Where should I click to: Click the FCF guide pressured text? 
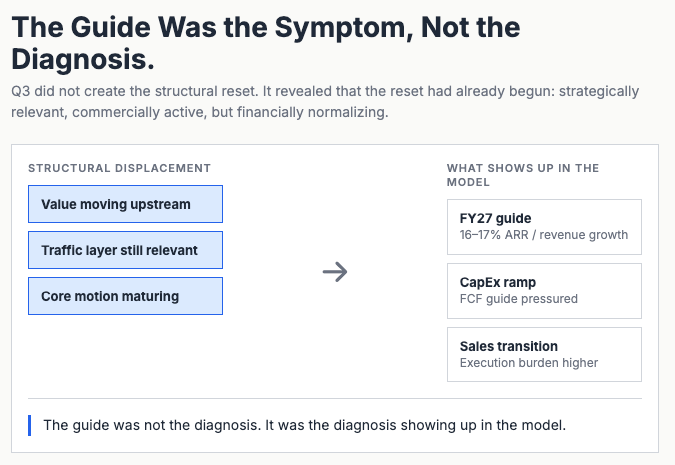pos(519,298)
